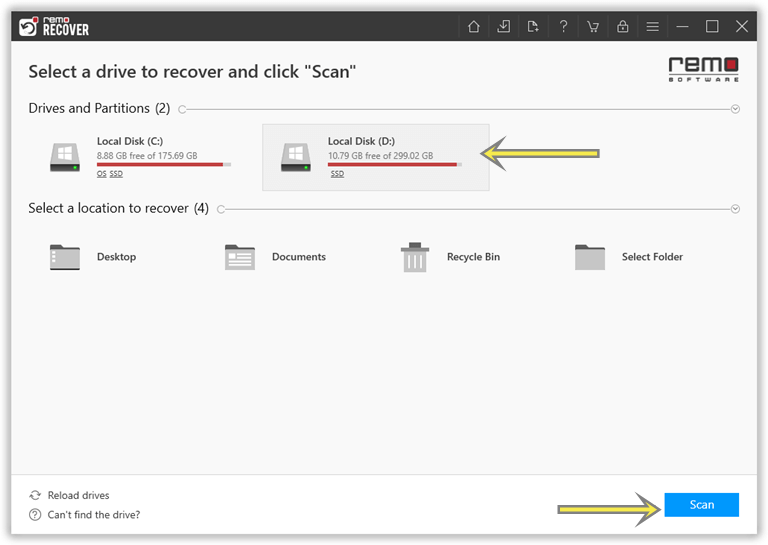Maximize the Remo Recover window
The height and width of the screenshot is (545, 768).
[x=712, y=26]
